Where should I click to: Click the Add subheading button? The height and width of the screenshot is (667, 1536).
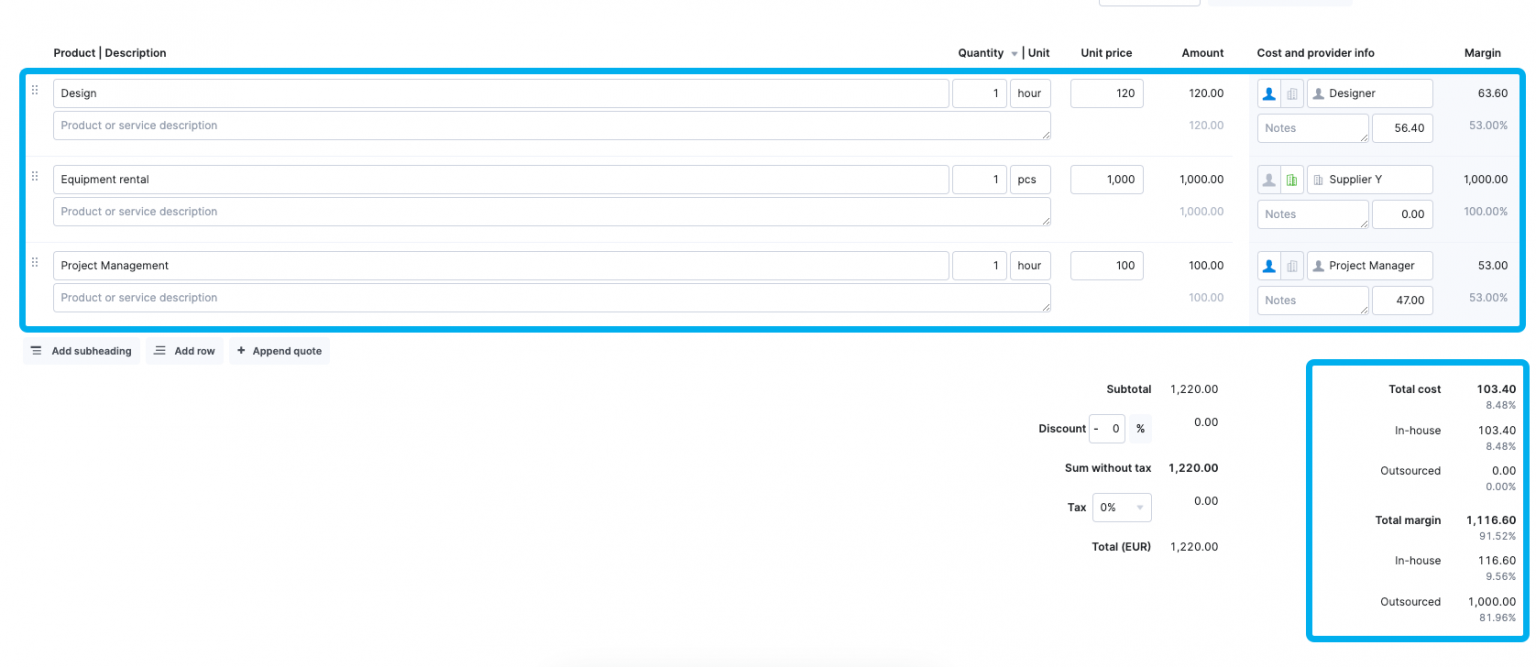81,351
